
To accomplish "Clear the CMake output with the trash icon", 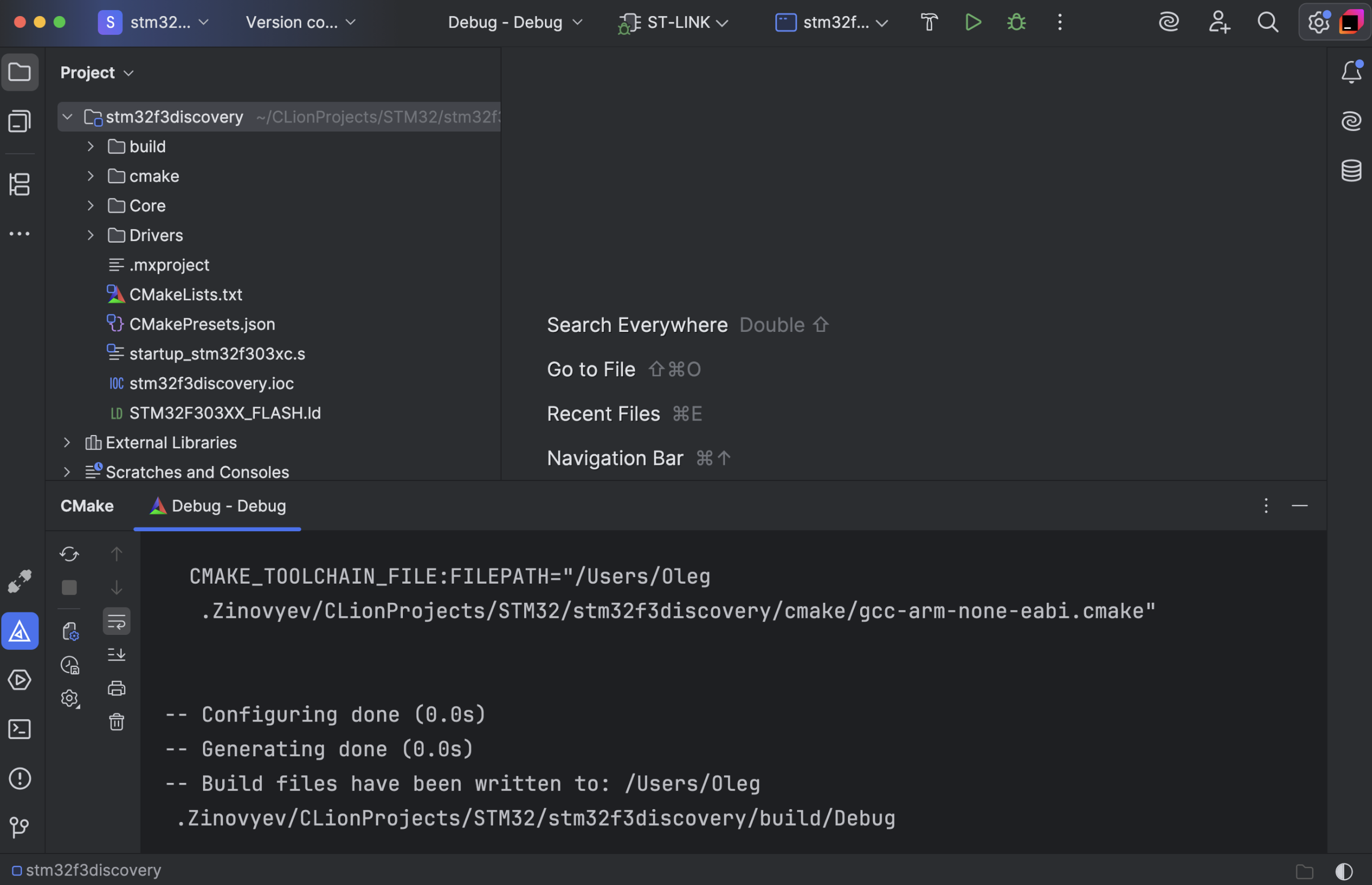I will [116, 723].
